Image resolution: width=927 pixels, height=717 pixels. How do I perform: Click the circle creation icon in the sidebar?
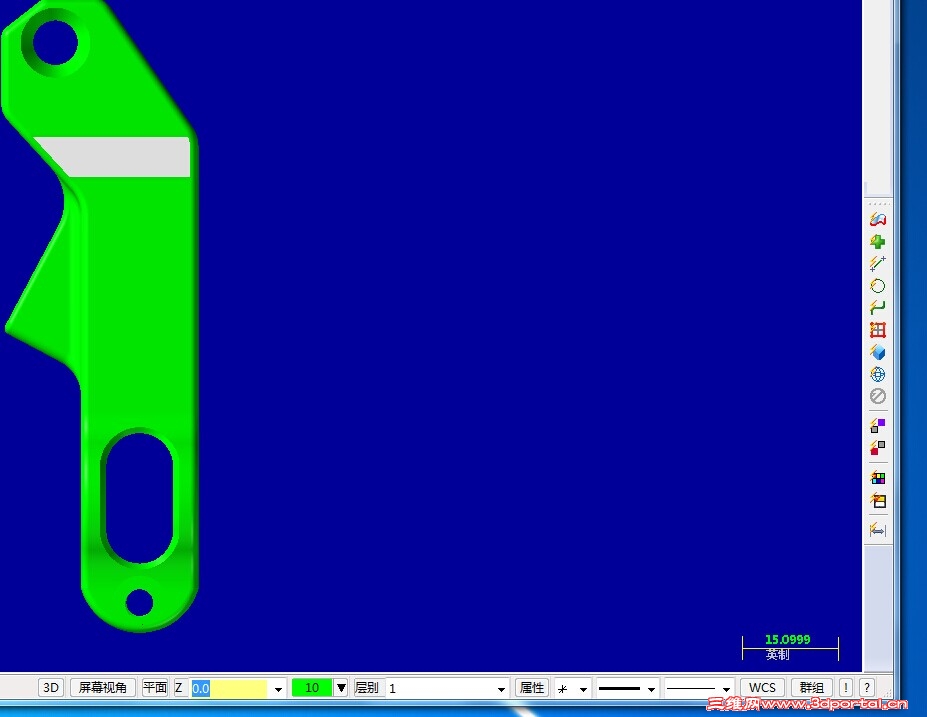tap(877, 286)
